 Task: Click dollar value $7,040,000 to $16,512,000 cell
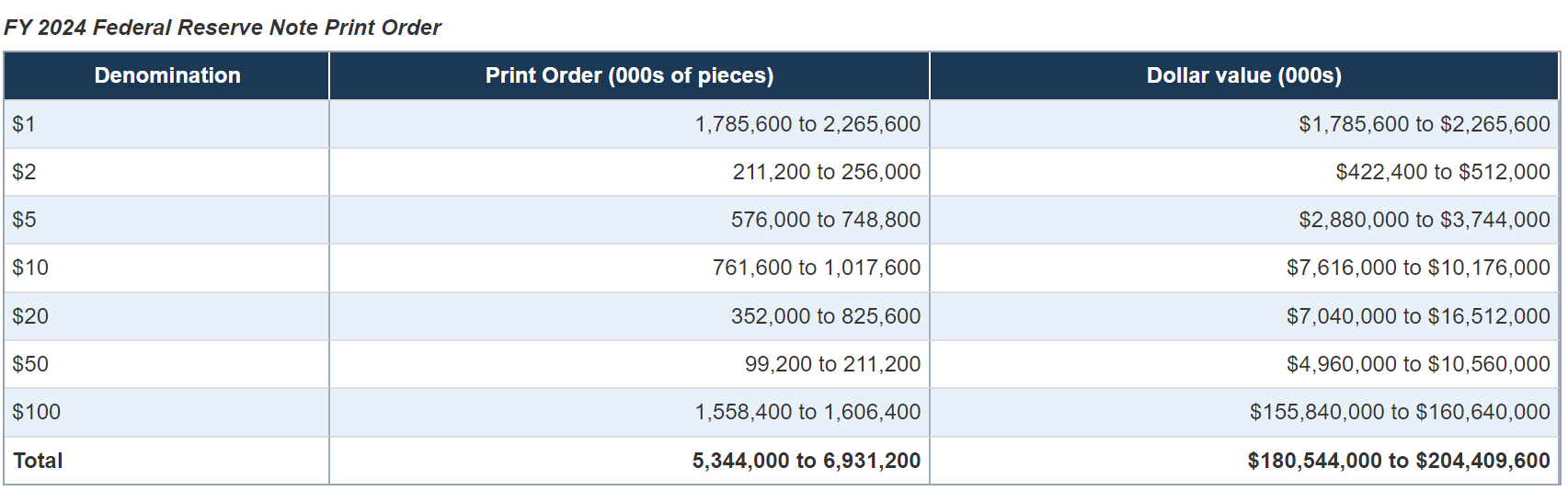pyautogui.click(x=1418, y=316)
